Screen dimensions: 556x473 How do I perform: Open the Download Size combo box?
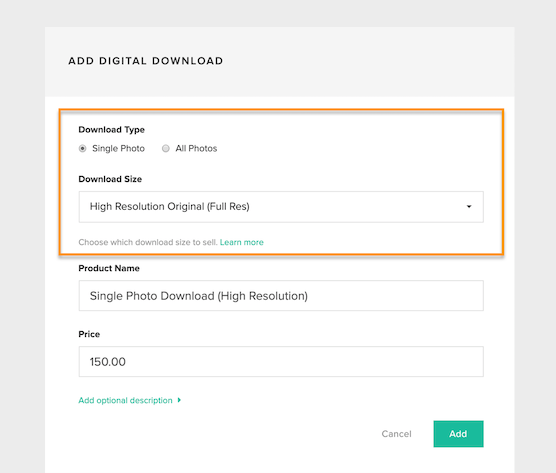[281, 207]
